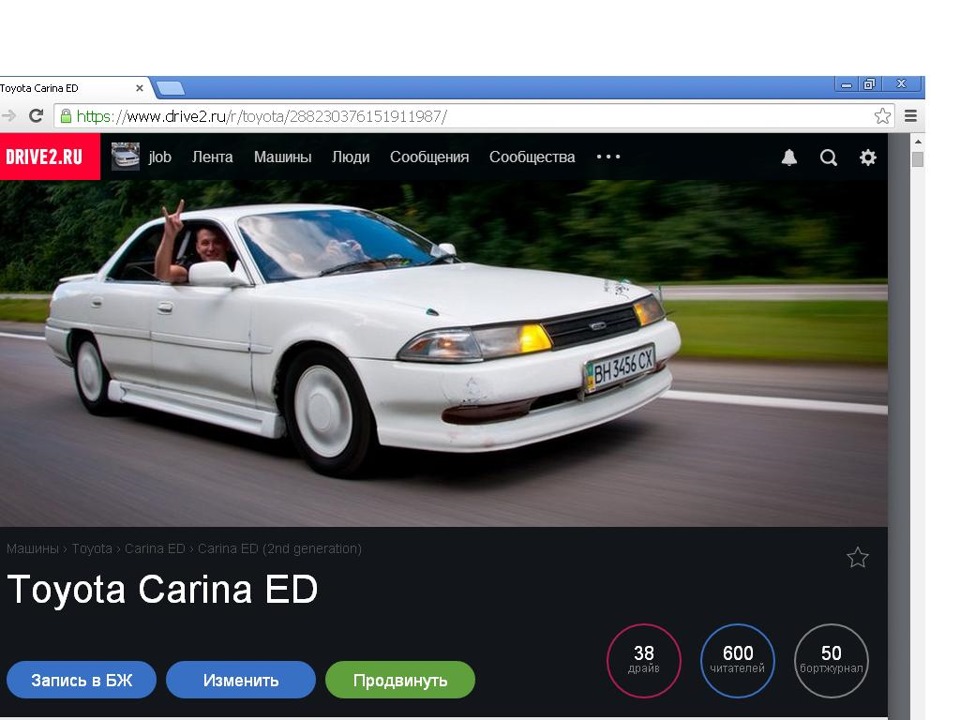Follow the Toyota breadcrumb link
Screen dimensions: 960x720
92,549
